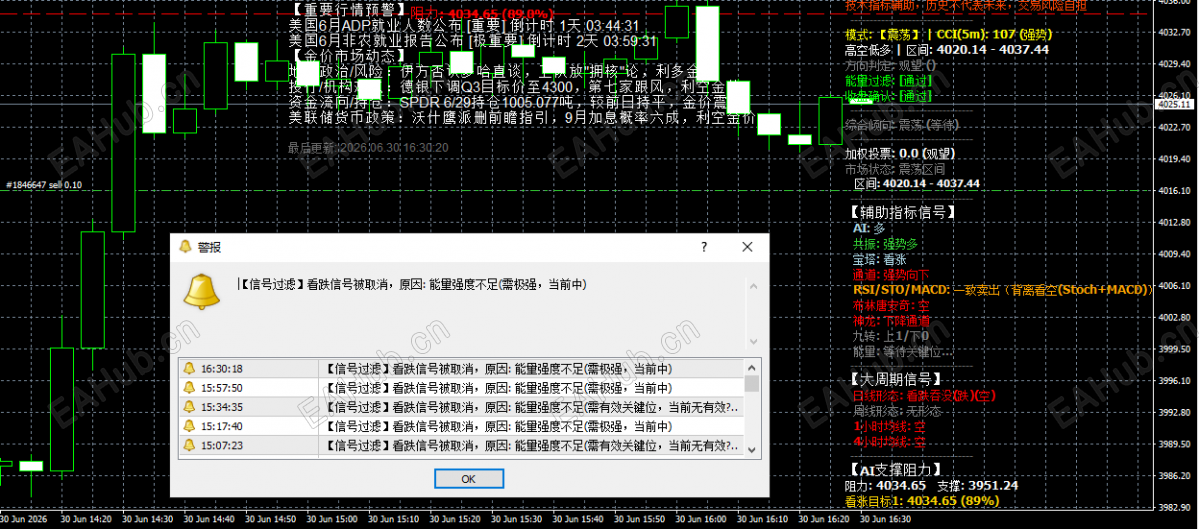The height and width of the screenshot is (529, 1199).
Task: Click the 周线形态: 无形态 line
Action: click(897, 411)
